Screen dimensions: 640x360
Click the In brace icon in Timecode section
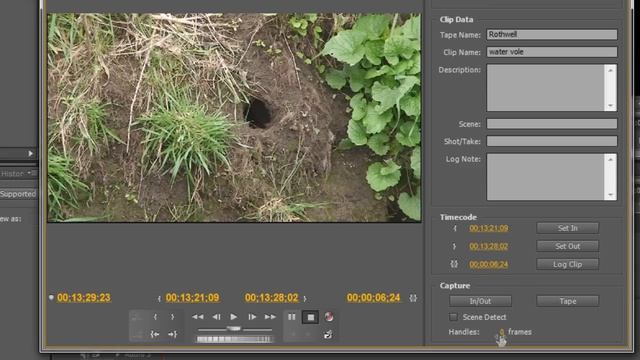click(x=455, y=229)
